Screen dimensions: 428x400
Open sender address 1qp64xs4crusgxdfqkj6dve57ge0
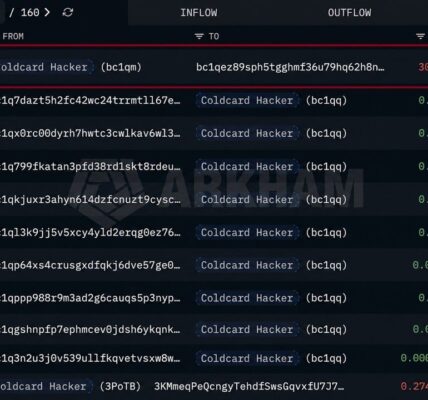pyautogui.click(x=90, y=265)
